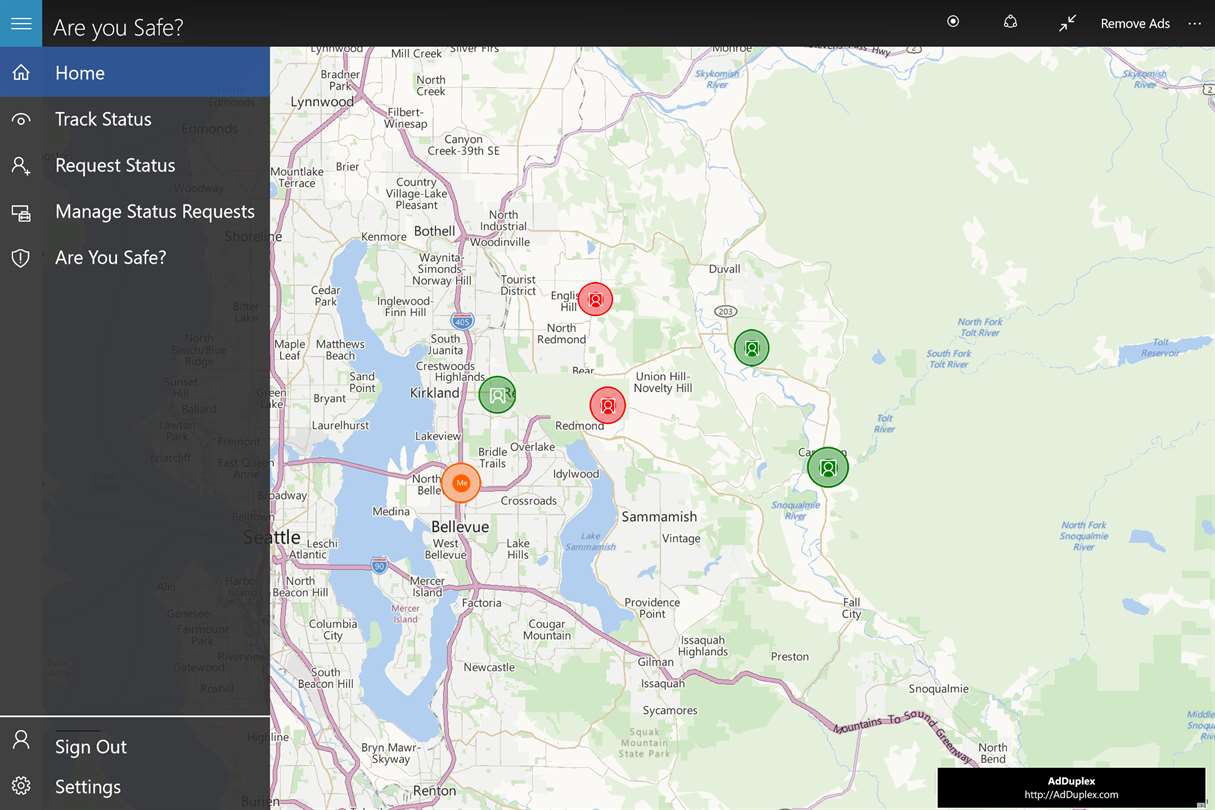Open the connected circles group icon
This screenshot has height=810, width=1215.
click(x=1010, y=22)
